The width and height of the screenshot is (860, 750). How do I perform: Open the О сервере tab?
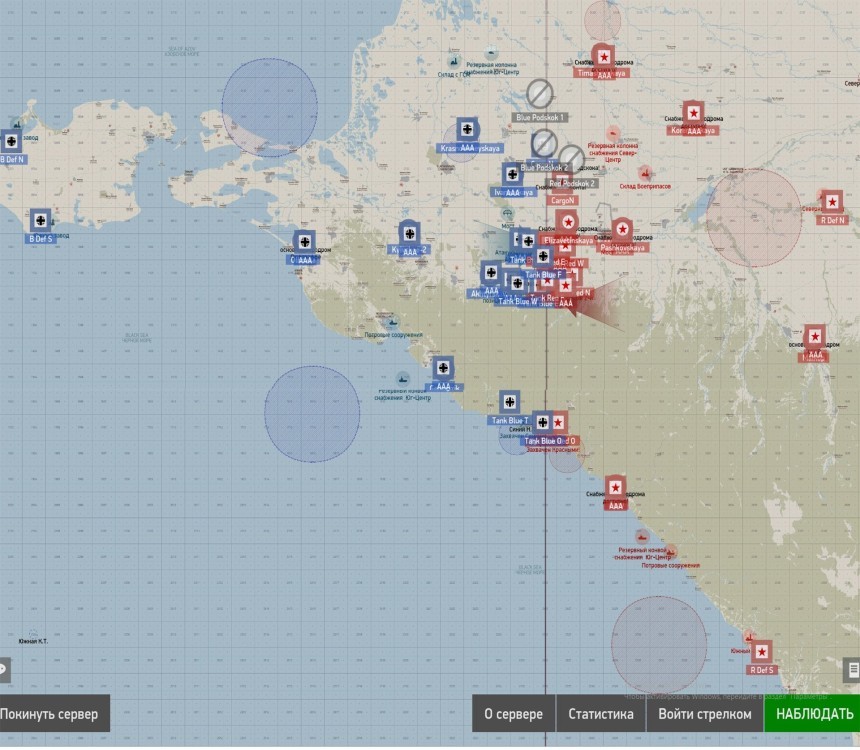tap(513, 713)
